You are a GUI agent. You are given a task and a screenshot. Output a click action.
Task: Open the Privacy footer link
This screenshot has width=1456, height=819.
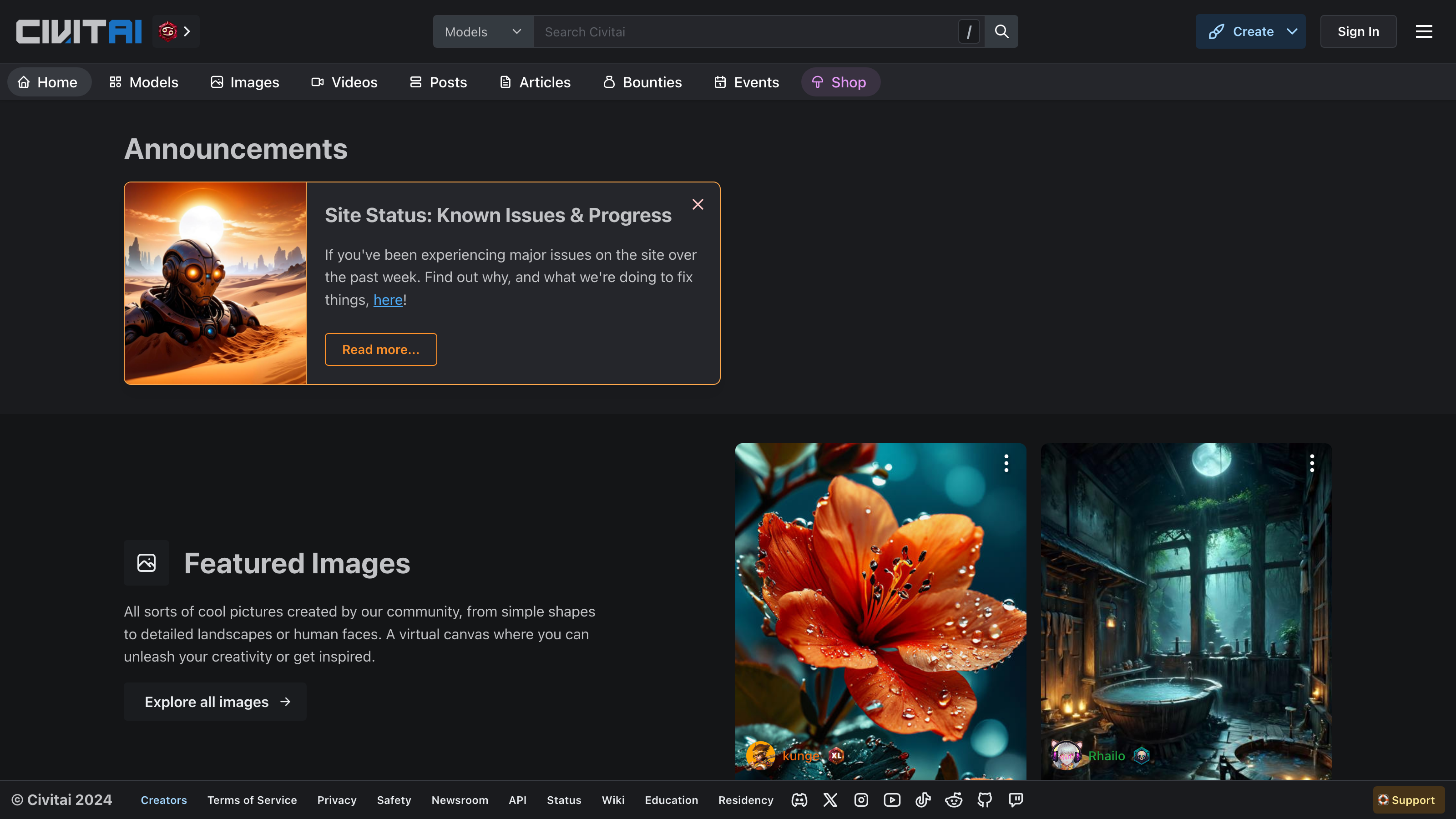click(337, 800)
